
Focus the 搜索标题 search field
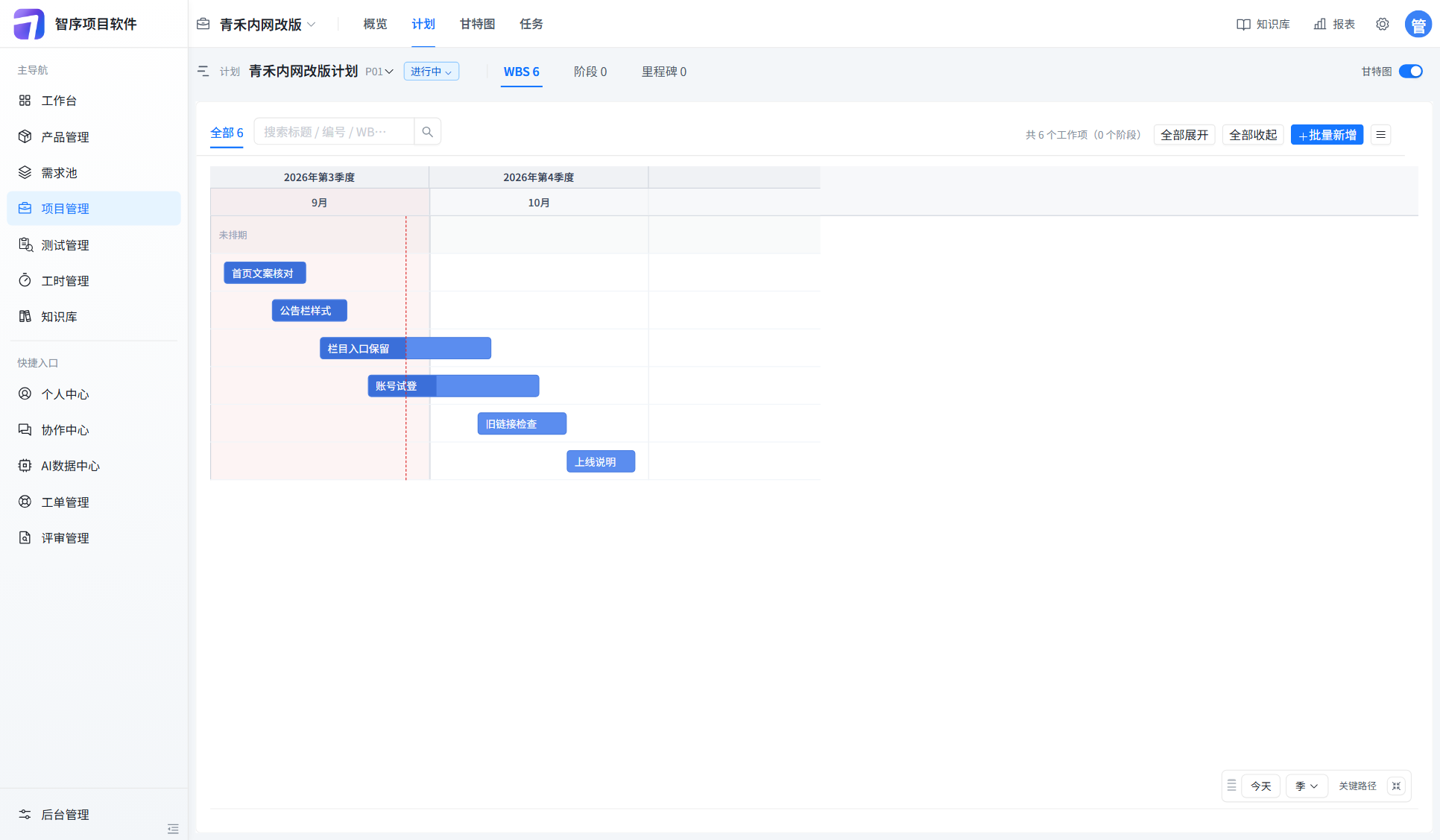pyautogui.click(x=334, y=132)
